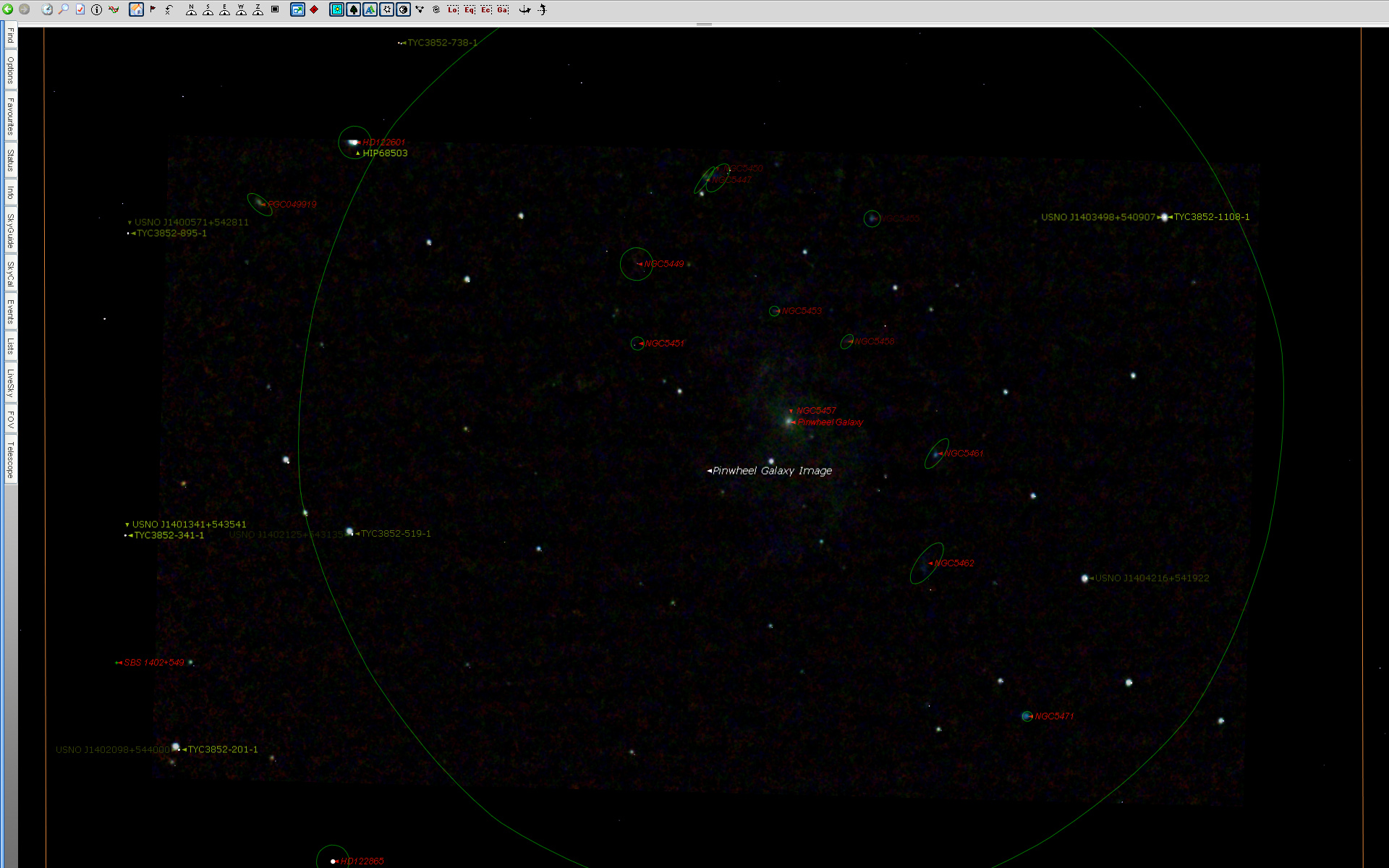The height and width of the screenshot is (868, 1389).
Task: Go to the home view icon
Action: [x=136, y=9]
